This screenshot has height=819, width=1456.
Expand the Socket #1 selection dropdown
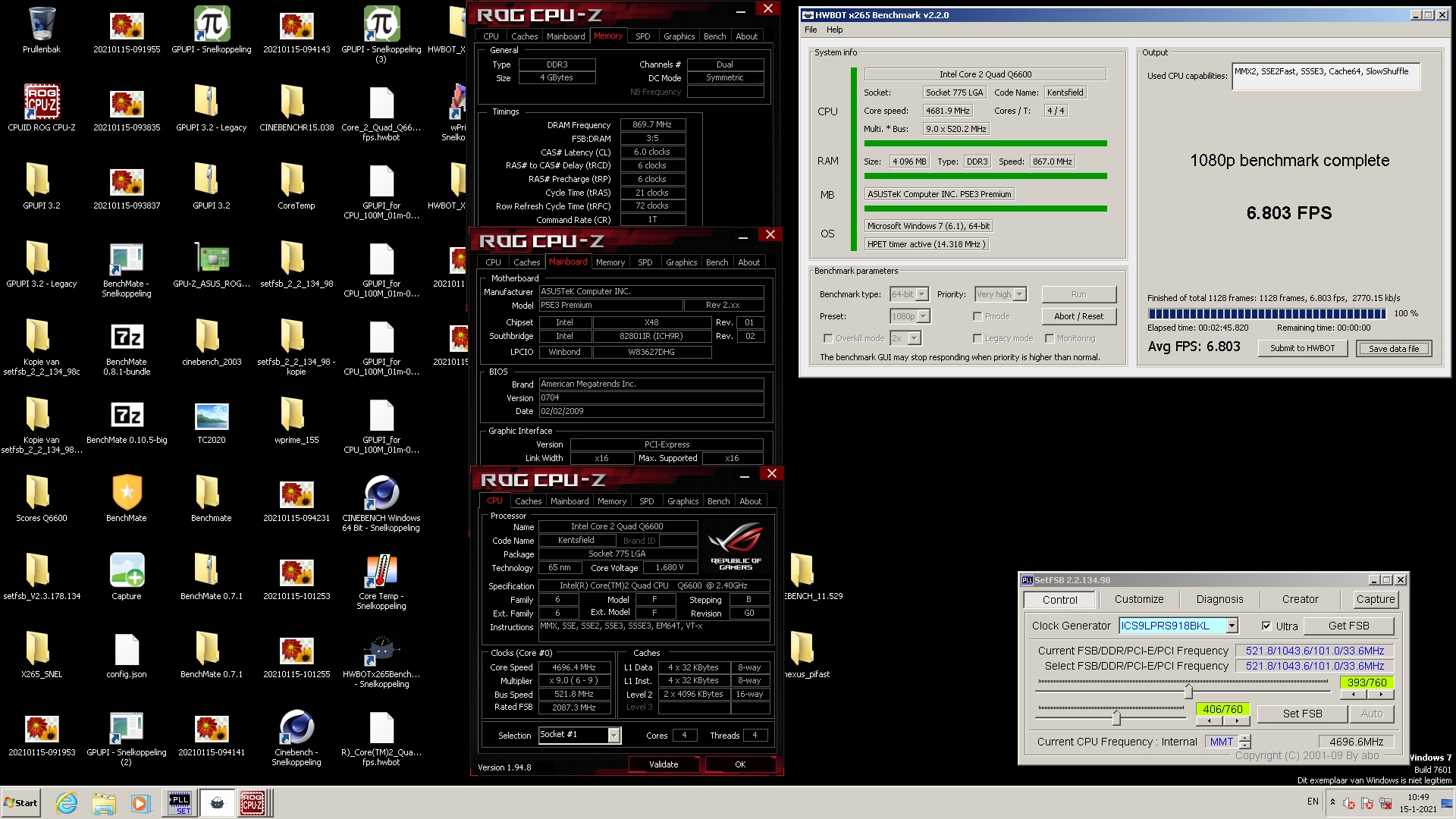pos(613,735)
